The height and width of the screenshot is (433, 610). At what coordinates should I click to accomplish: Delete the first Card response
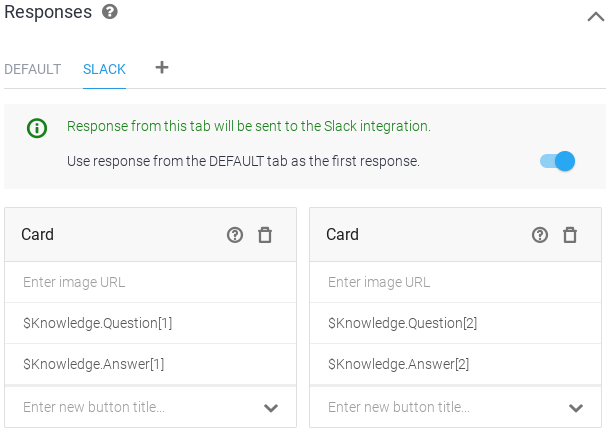(x=265, y=235)
